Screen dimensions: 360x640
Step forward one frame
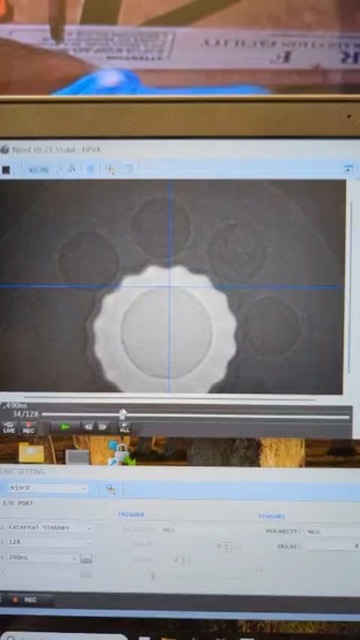click(102, 427)
